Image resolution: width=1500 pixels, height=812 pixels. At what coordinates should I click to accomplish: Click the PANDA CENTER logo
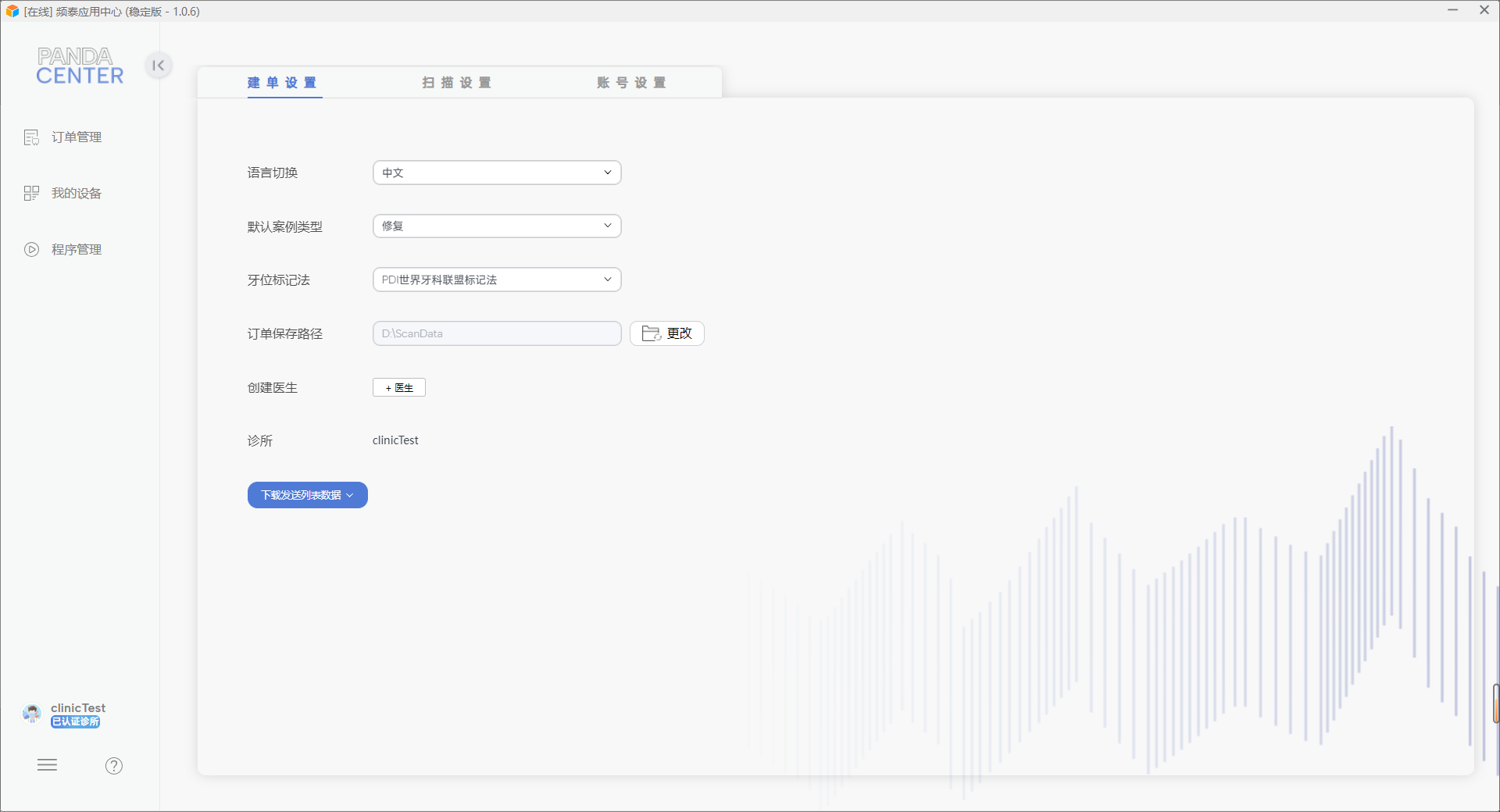click(80, 66)
